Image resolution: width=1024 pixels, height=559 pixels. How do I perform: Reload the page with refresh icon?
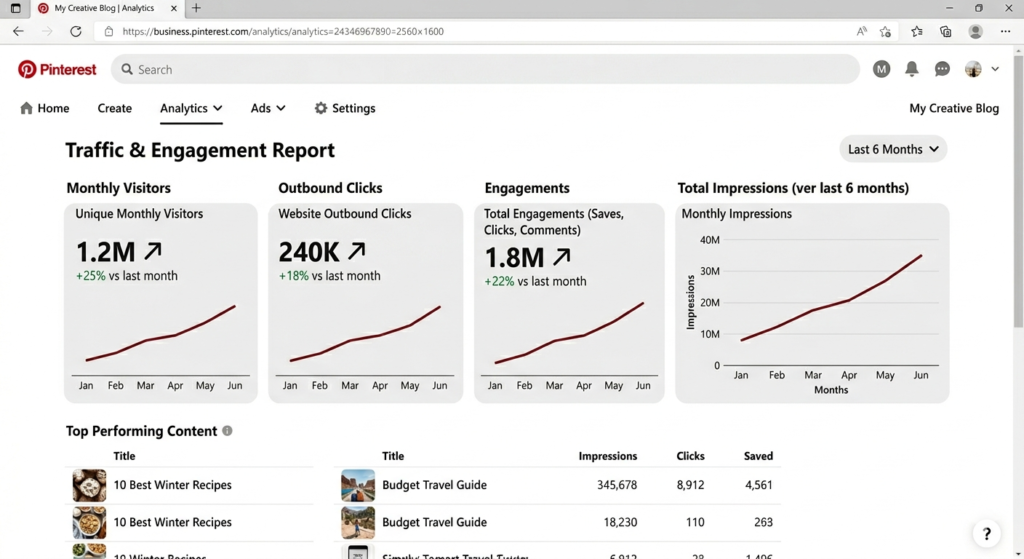pyautogui.click(x=76, y=31)
